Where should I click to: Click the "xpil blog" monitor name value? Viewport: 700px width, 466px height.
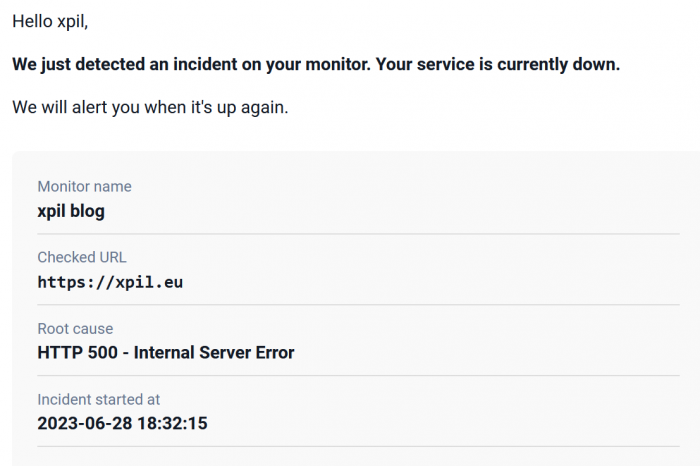71,211
